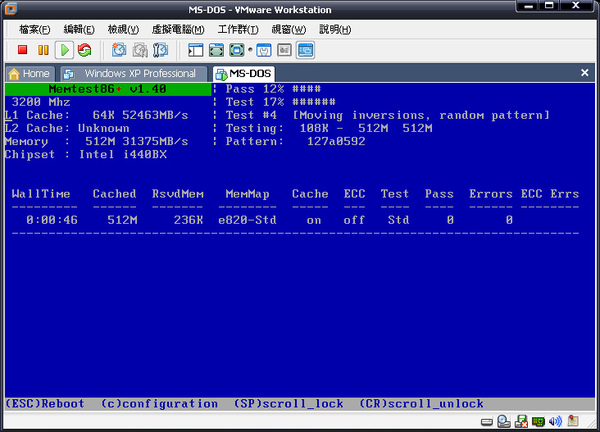600x432 pixels.
Task: Switch to Quick Switch mode icon
Action: (216, 50)
